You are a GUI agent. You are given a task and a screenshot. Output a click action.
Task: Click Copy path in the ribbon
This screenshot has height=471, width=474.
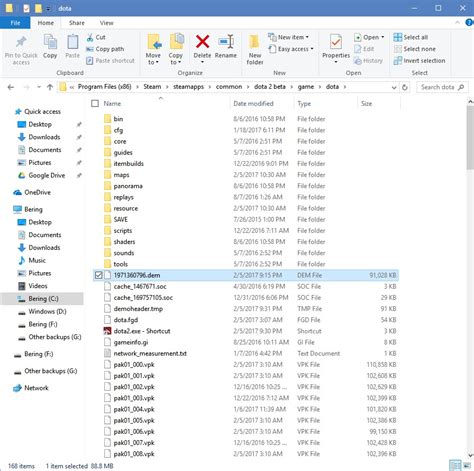(105, 49)
